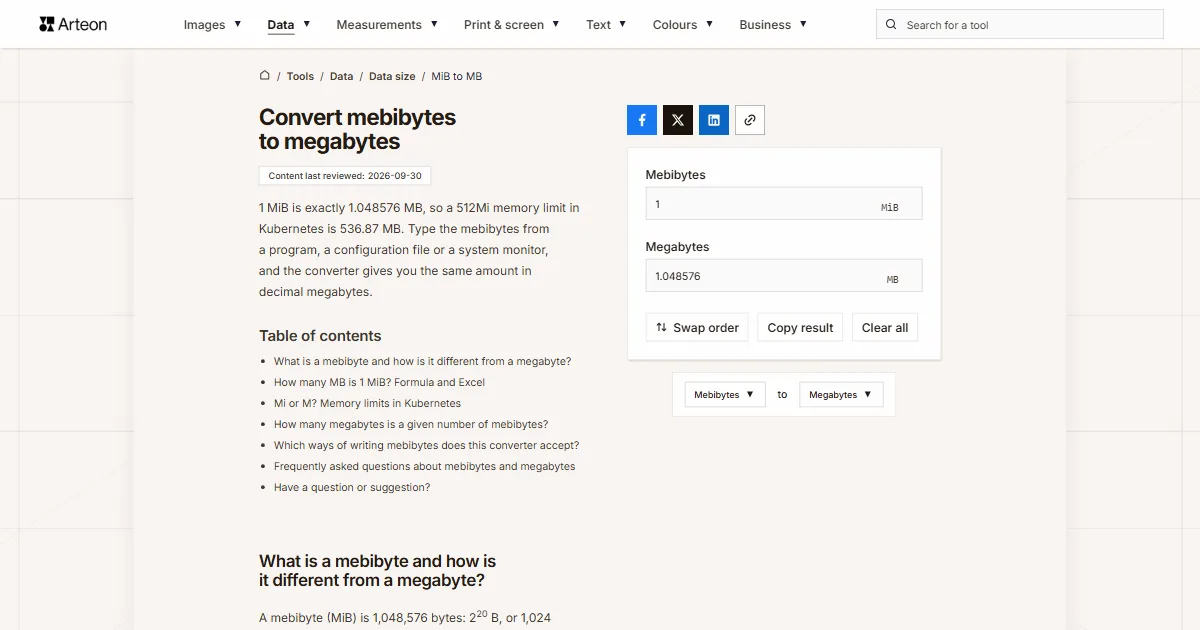1200x630 pixels.
Task: Copy page link icon
Action: [750, 120]
